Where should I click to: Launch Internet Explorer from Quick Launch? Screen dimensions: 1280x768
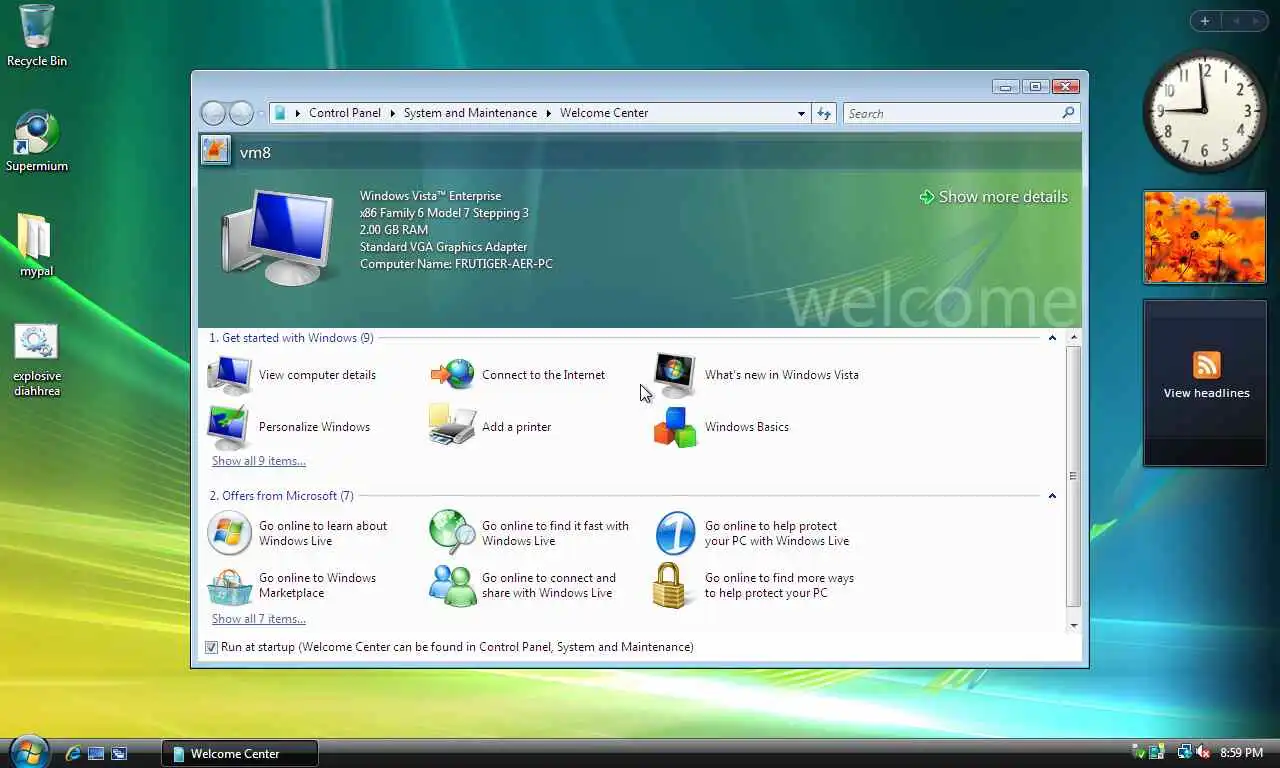[x=72, y=753]
